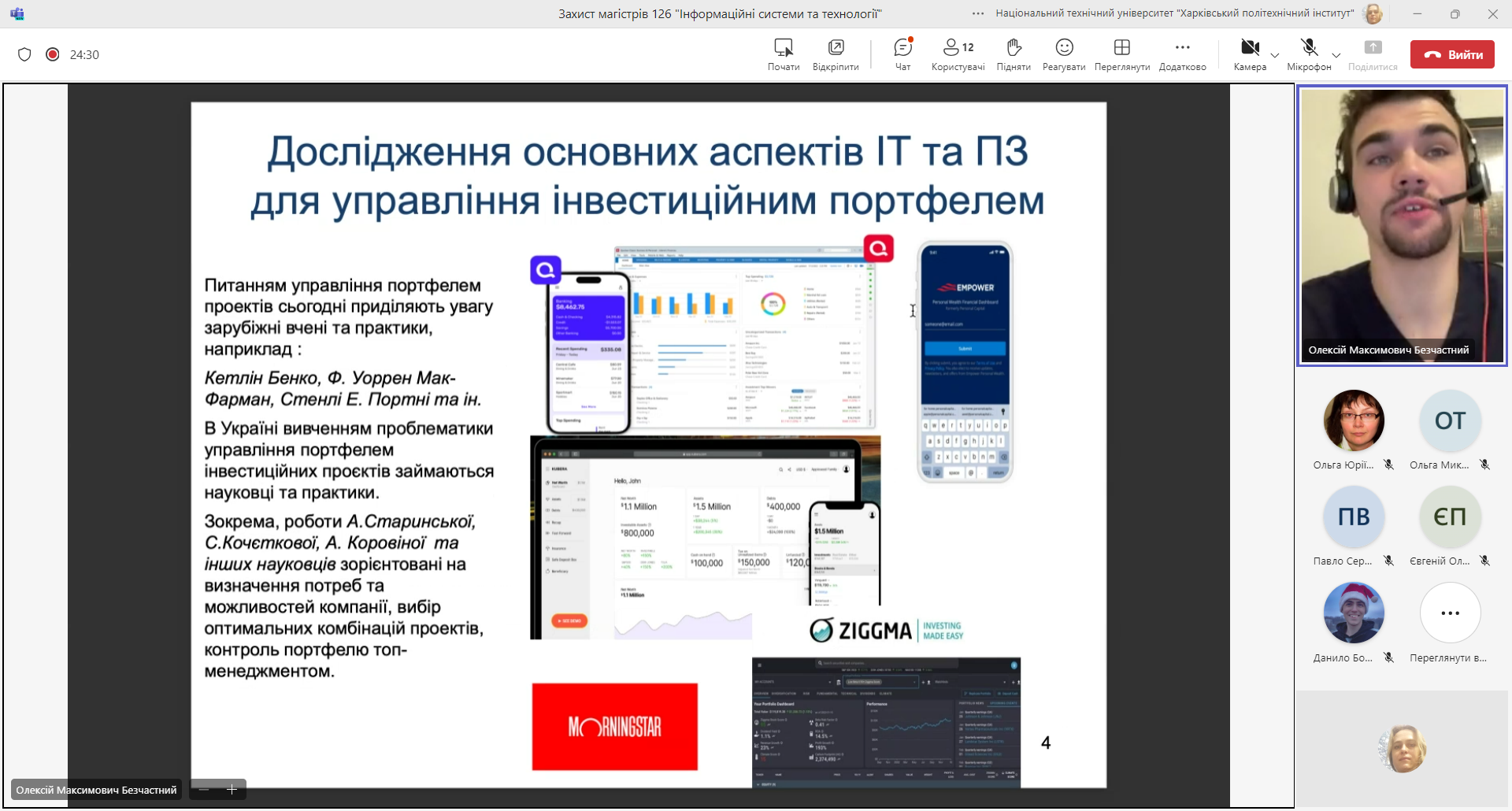
Task: Show the Користувачі participants list
Action: [958, 54]
